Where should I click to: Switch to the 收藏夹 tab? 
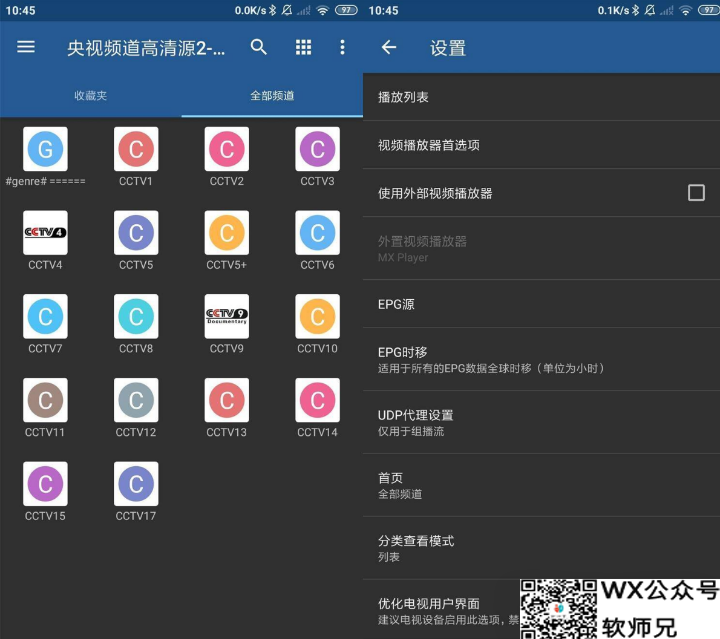coord(90,95)
